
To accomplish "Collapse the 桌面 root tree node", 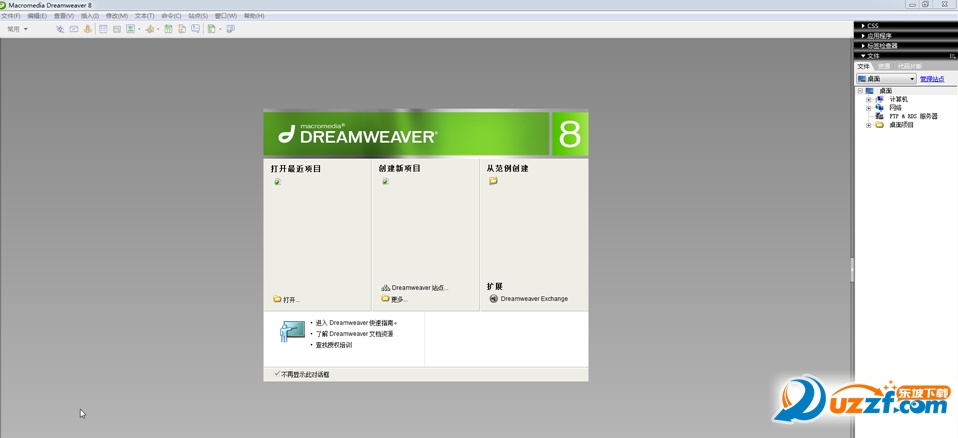I will pyautogui.click(x=860, y=91).
